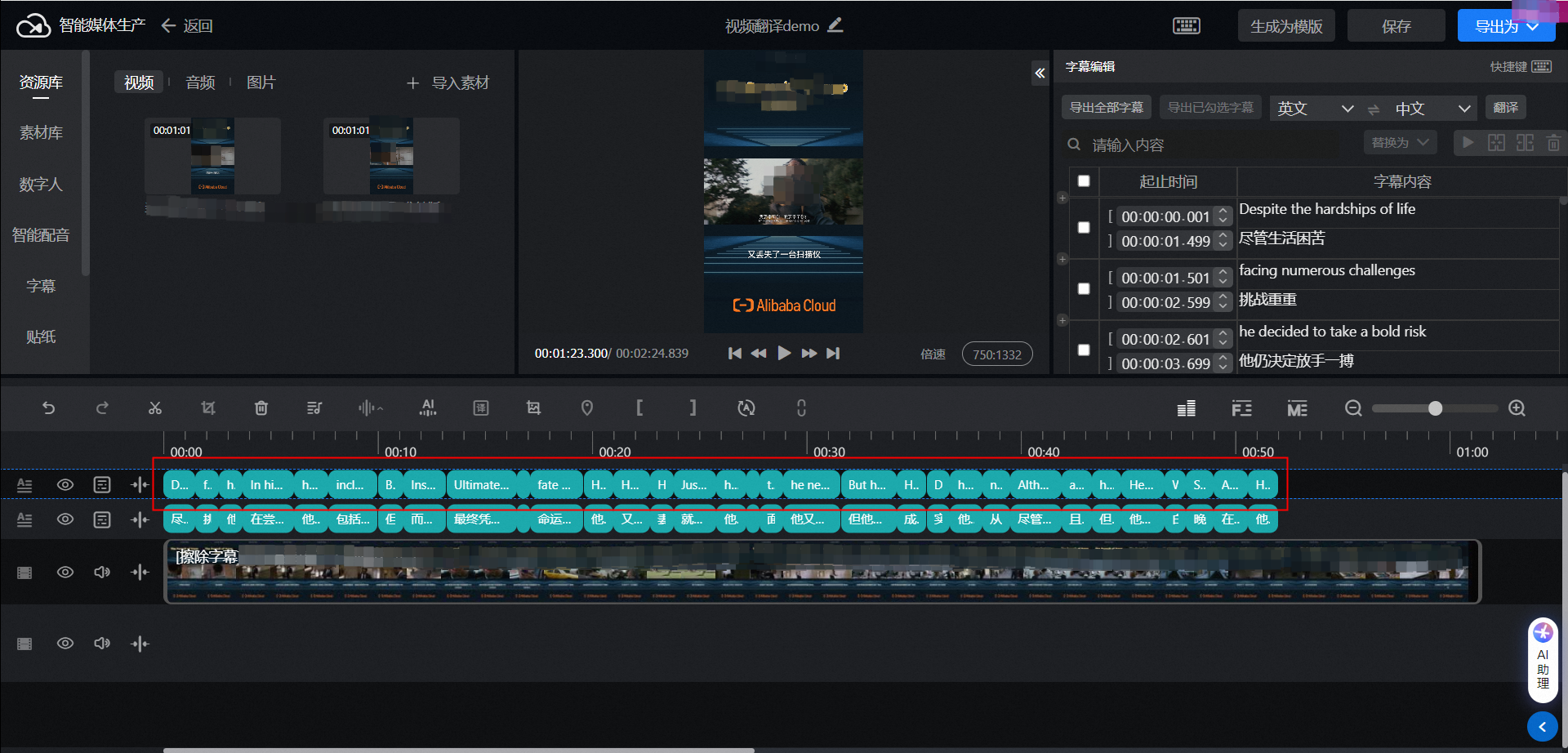Viewport: 1568px width, 753px height.
Task: Adjust end time 00:00:01.499 stepper
Action: click(x=1223, y=241)
